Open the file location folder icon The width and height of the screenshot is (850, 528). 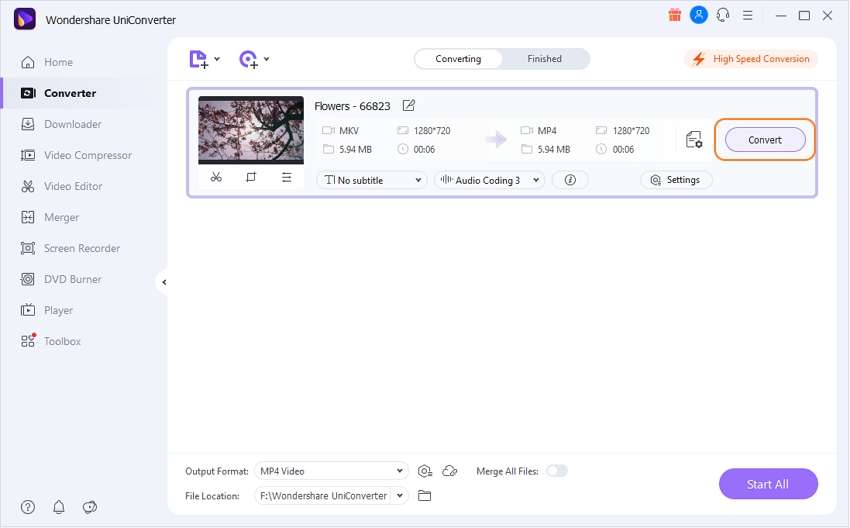click(424, 495)
